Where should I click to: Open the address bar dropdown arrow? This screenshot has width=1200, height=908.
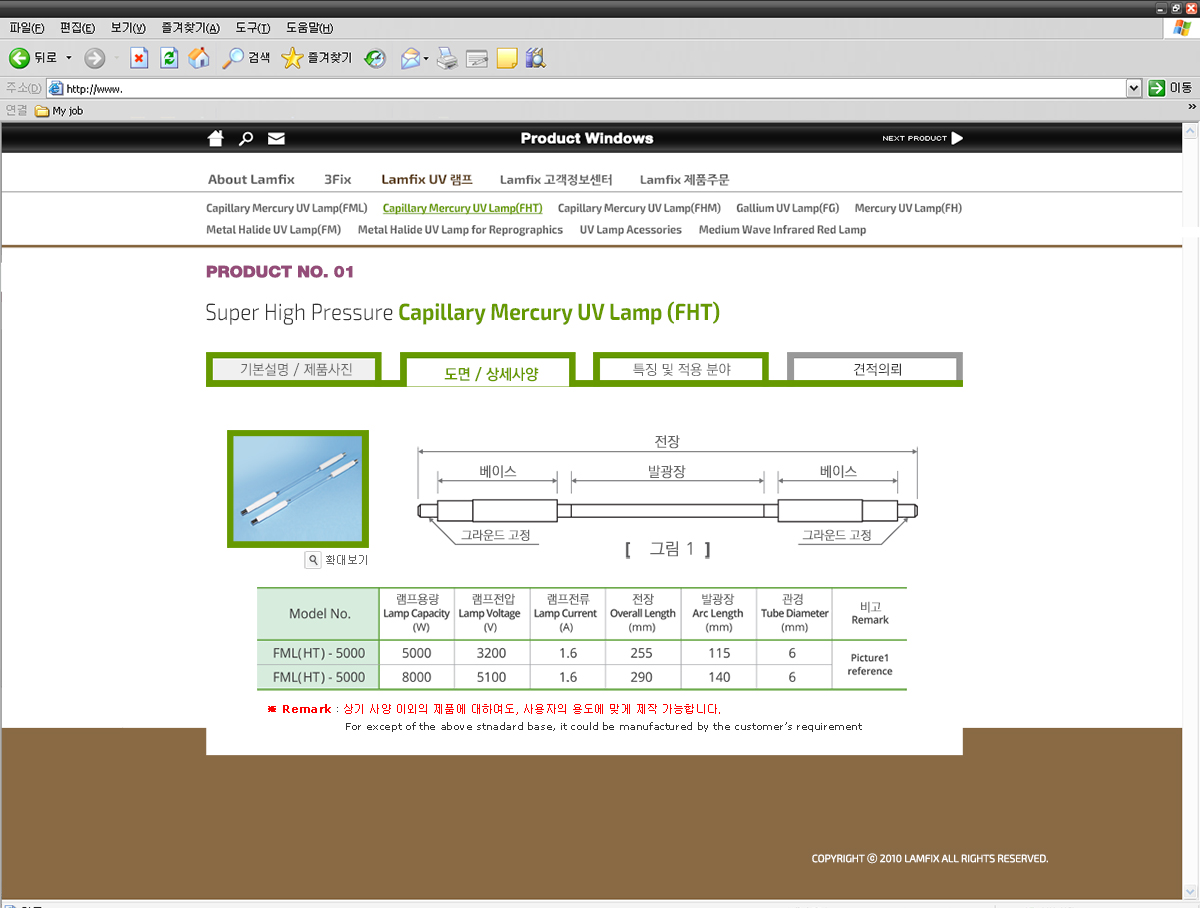pyautogui.click(x=1133, y=88)
